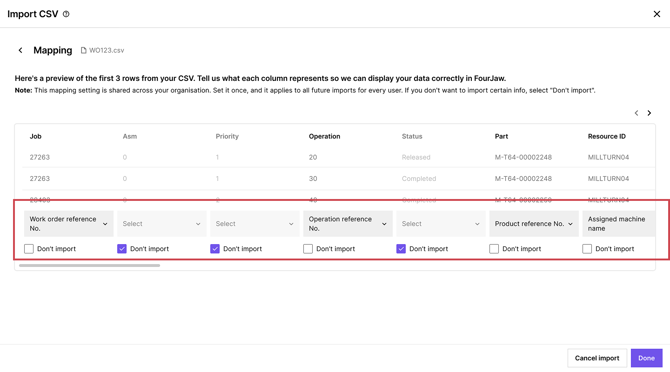
Task: Click the Operation value 20 cell
Action: [x=313, y=157]
